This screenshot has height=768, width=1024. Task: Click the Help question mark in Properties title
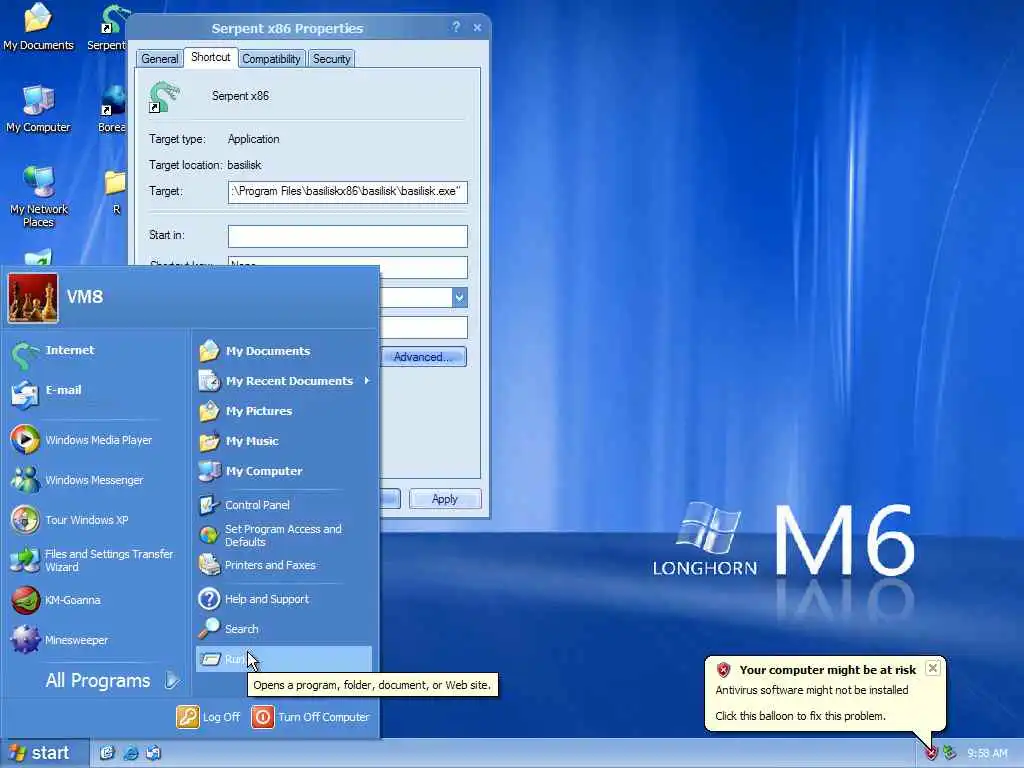[456, 27]
